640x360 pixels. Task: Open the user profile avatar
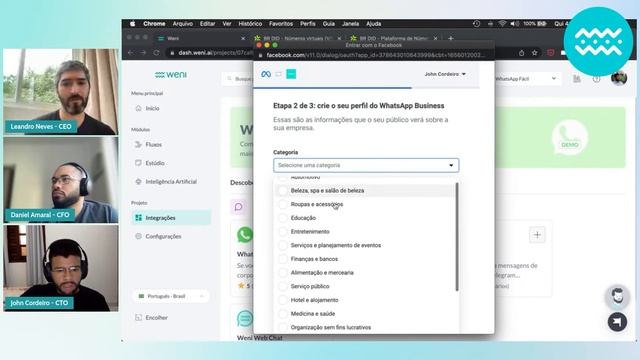click(x=619, y=78)
